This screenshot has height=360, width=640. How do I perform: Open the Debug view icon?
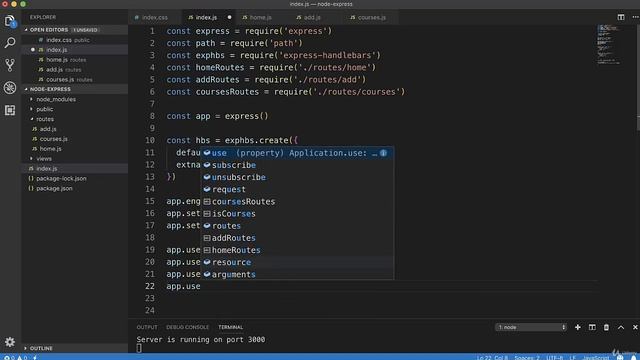point(10,87)
